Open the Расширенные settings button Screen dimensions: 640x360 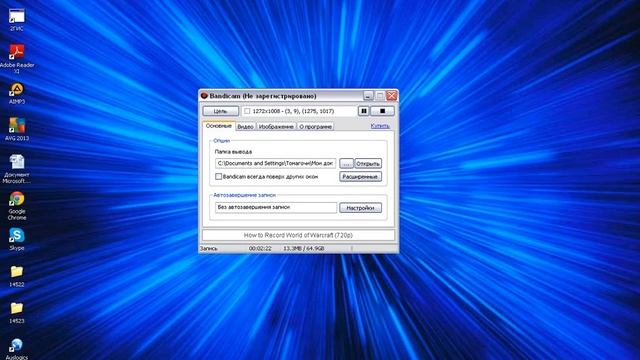click(x=360, y=176)
